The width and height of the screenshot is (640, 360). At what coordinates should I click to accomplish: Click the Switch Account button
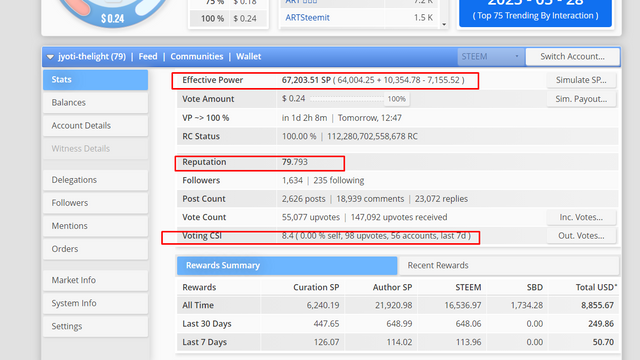572,57
